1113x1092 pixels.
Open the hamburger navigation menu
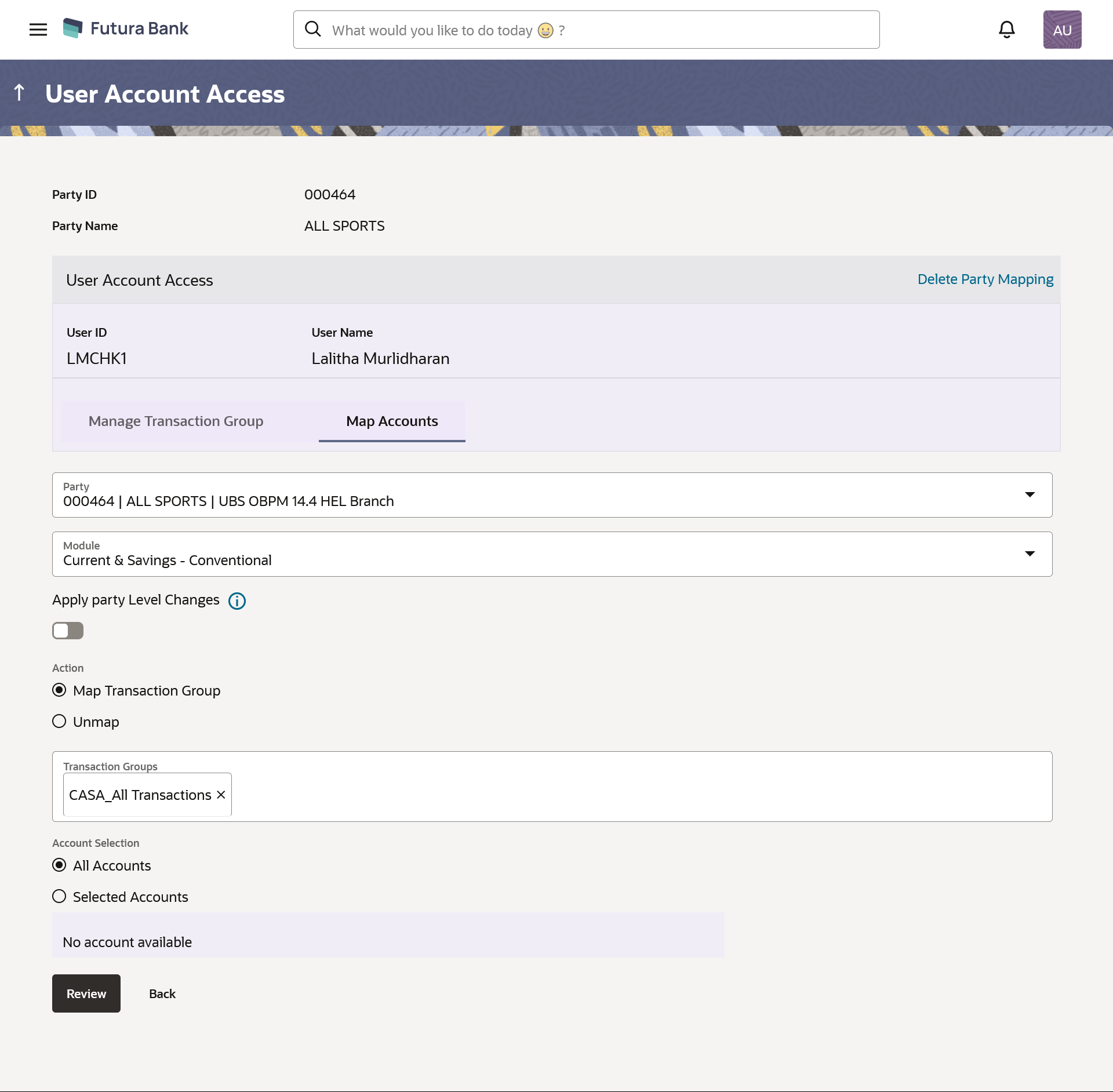pos(38,30)
